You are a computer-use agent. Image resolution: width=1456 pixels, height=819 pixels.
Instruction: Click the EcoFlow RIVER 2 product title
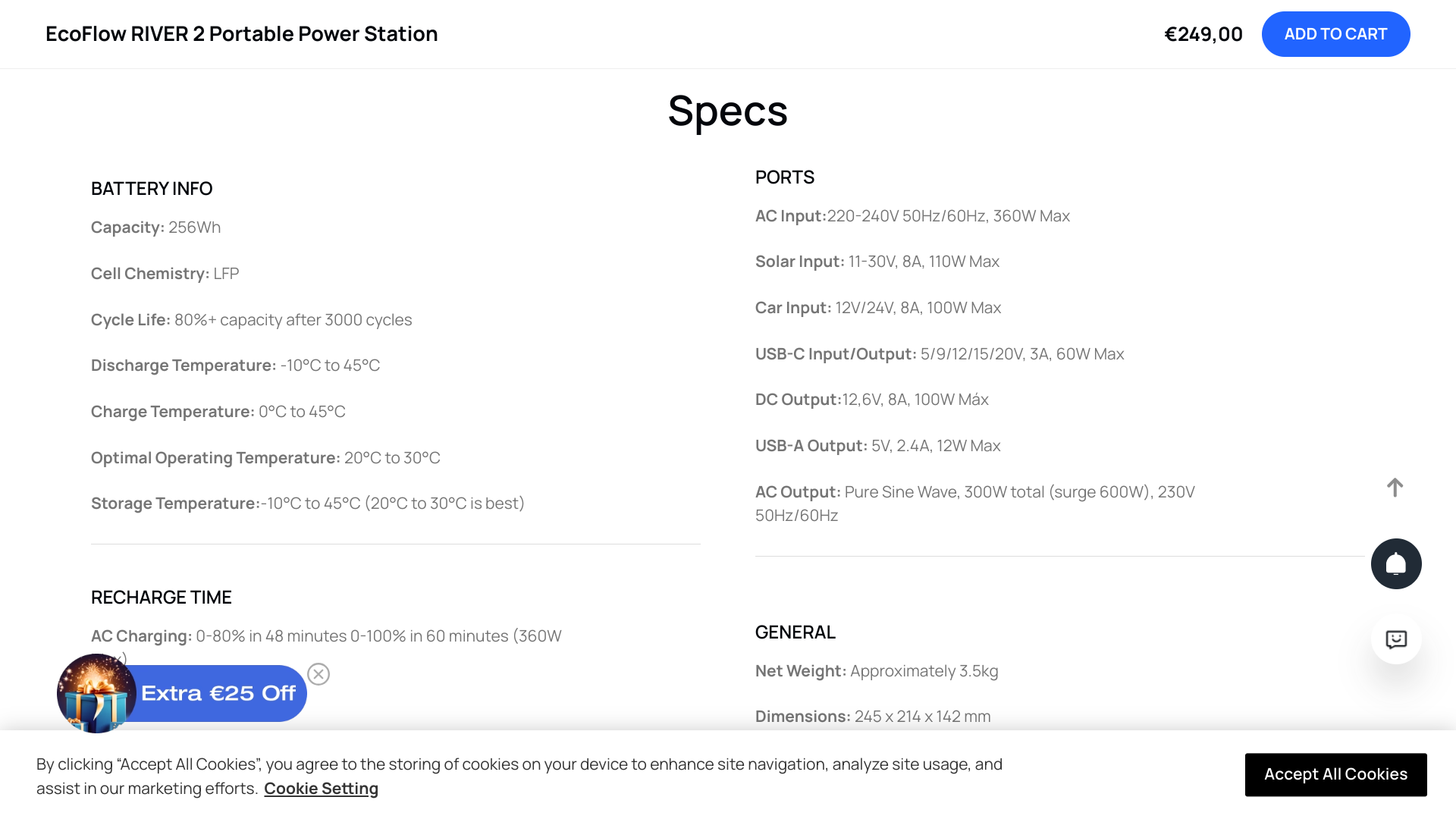(241, 34)
